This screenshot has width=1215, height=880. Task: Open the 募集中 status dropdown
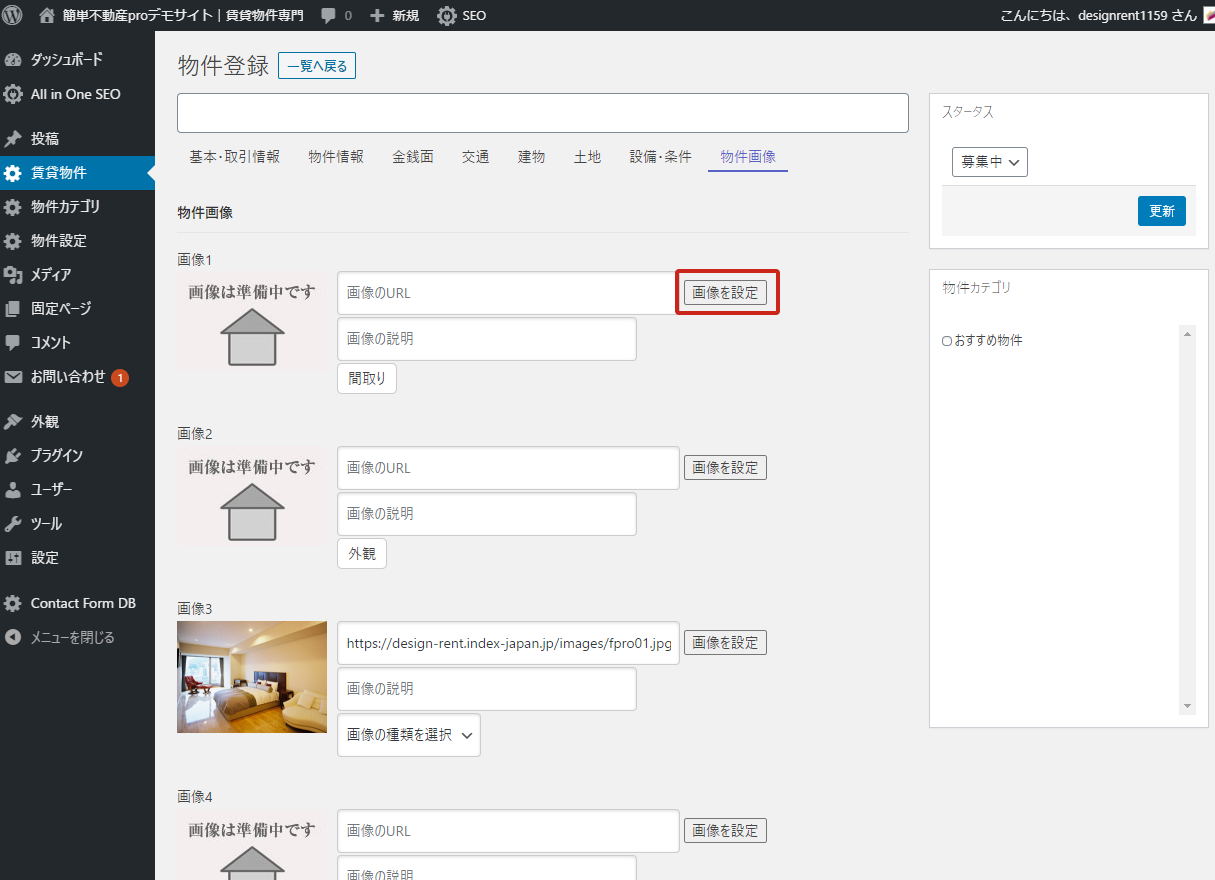click(989, 162)
